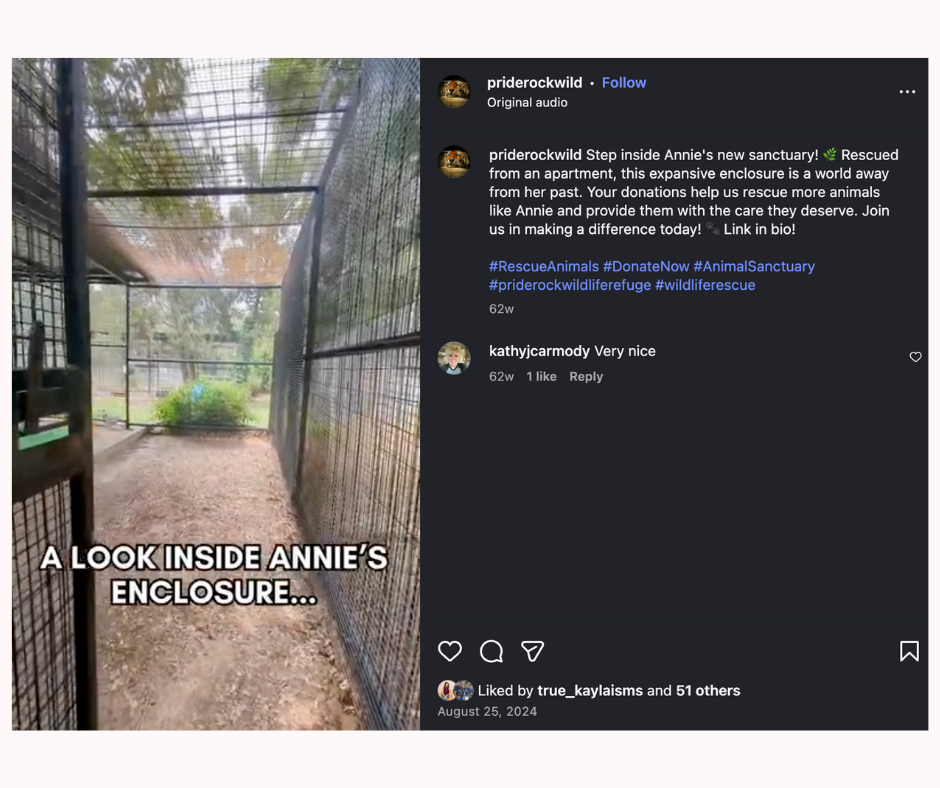Like kathyjcarmody's comment with small heart

click(915, 357)
